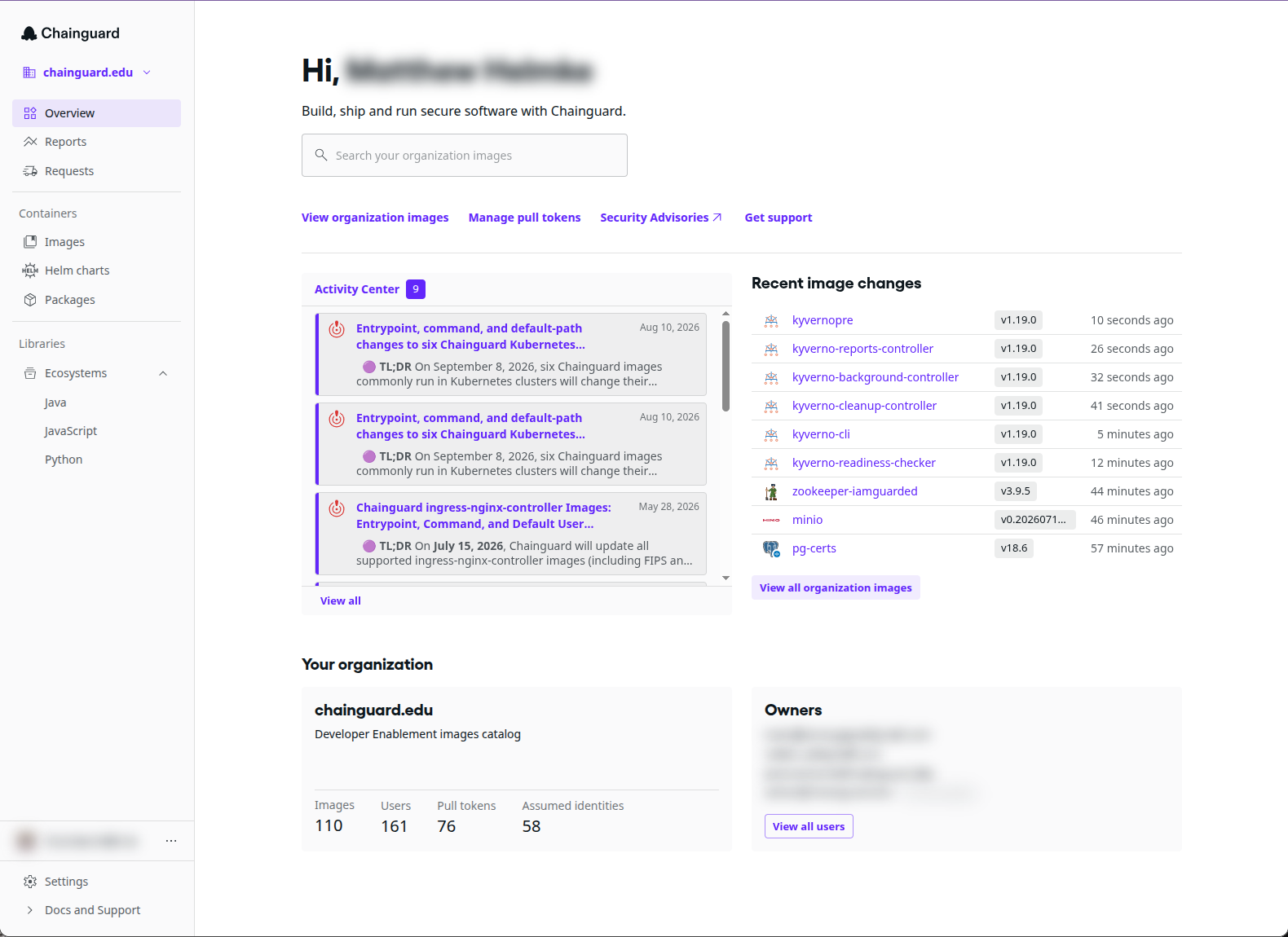Screen dimensions: 1288x937
Task: Open kyverno-reports-controller image
Action: point(862,349)
